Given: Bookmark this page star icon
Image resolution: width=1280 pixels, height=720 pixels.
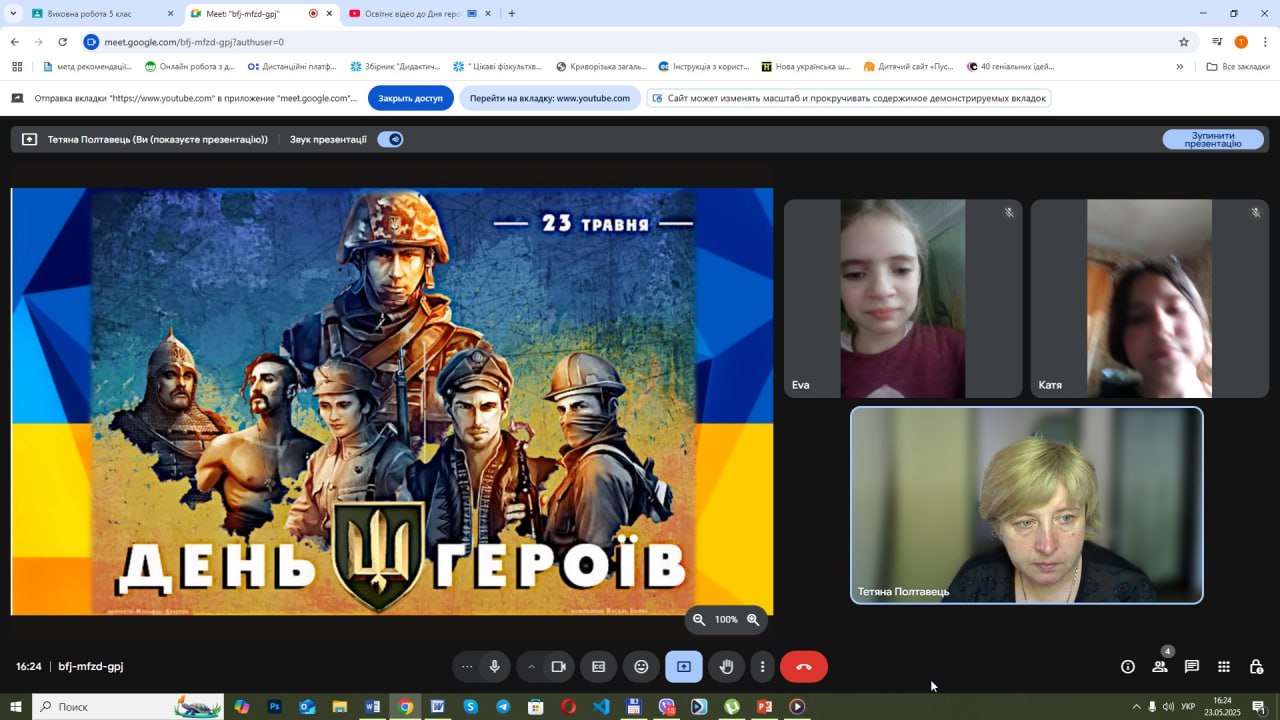Looking at the screenshot, I should (x=1184, y=42).
